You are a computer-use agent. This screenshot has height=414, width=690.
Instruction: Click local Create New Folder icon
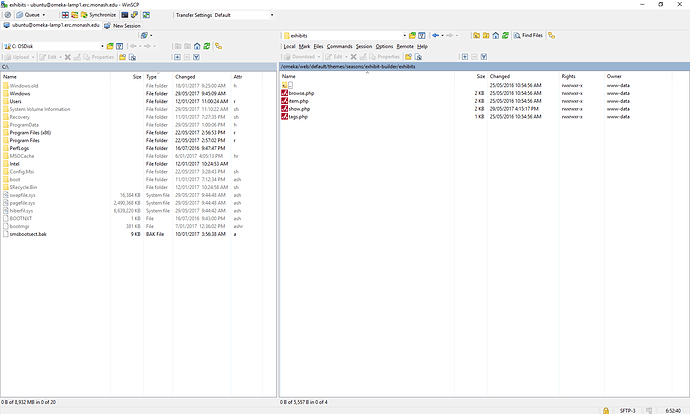pos(122,57)
